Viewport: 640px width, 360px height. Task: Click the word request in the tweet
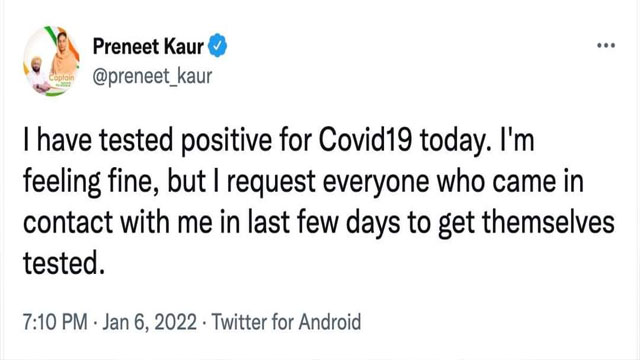[271, 183]
